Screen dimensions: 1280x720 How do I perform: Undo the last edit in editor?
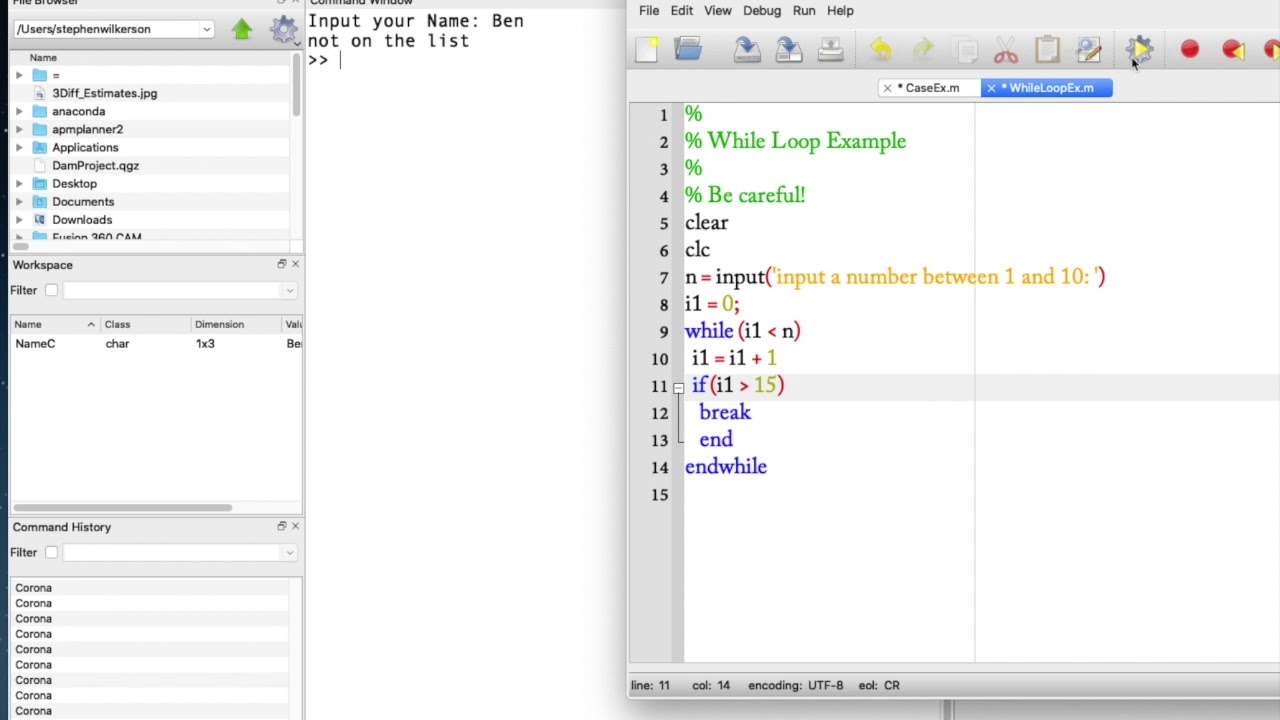(880, 49)
